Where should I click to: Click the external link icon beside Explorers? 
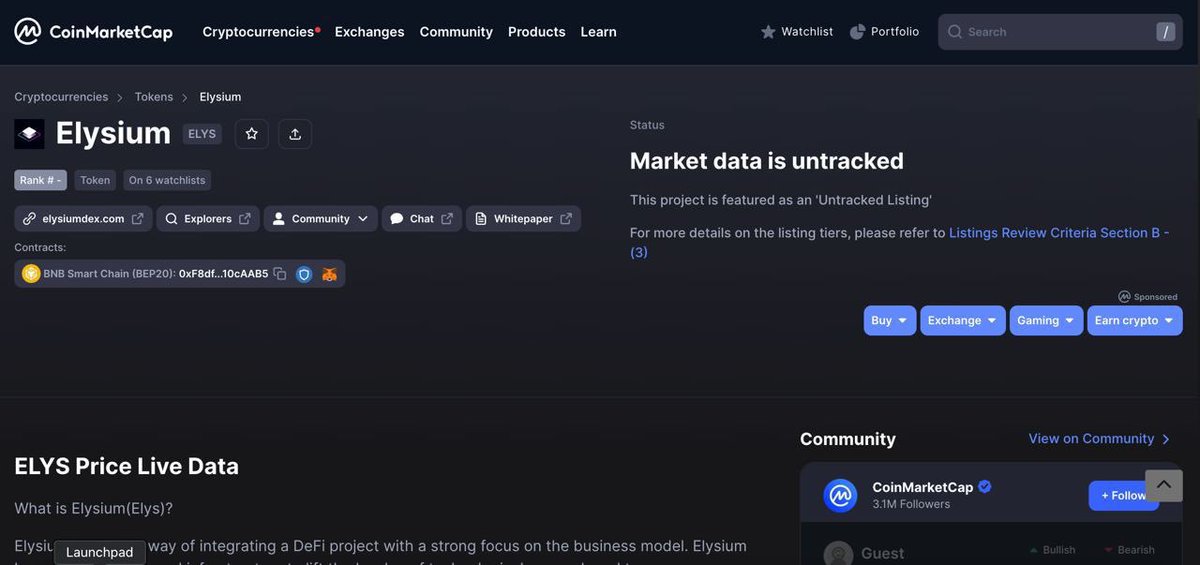245,219
